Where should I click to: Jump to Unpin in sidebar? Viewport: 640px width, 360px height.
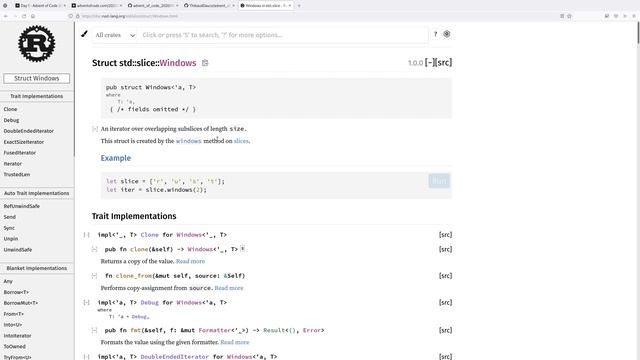(11, 239)
